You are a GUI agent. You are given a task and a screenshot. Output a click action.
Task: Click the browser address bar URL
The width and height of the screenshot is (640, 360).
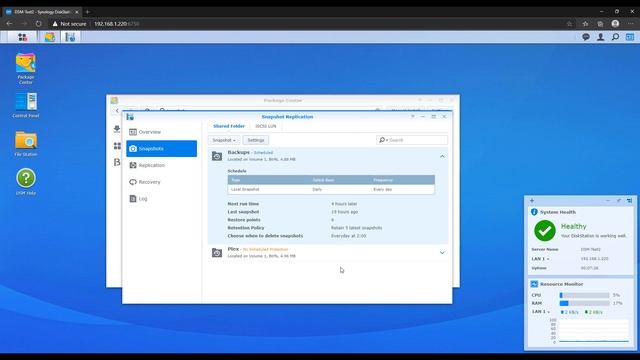click(117, 24)
